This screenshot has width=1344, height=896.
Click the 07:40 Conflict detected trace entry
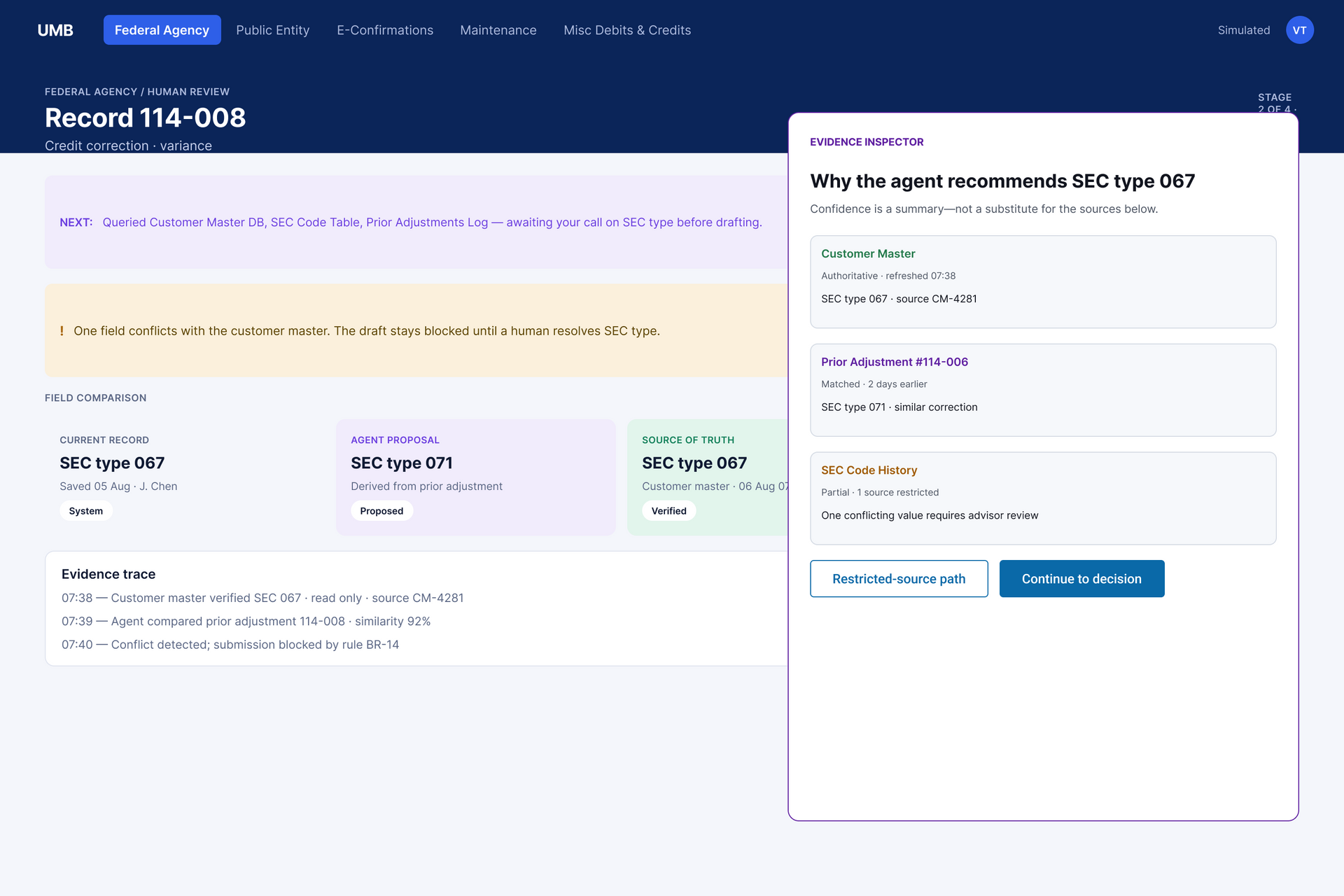tap(230, 645)
